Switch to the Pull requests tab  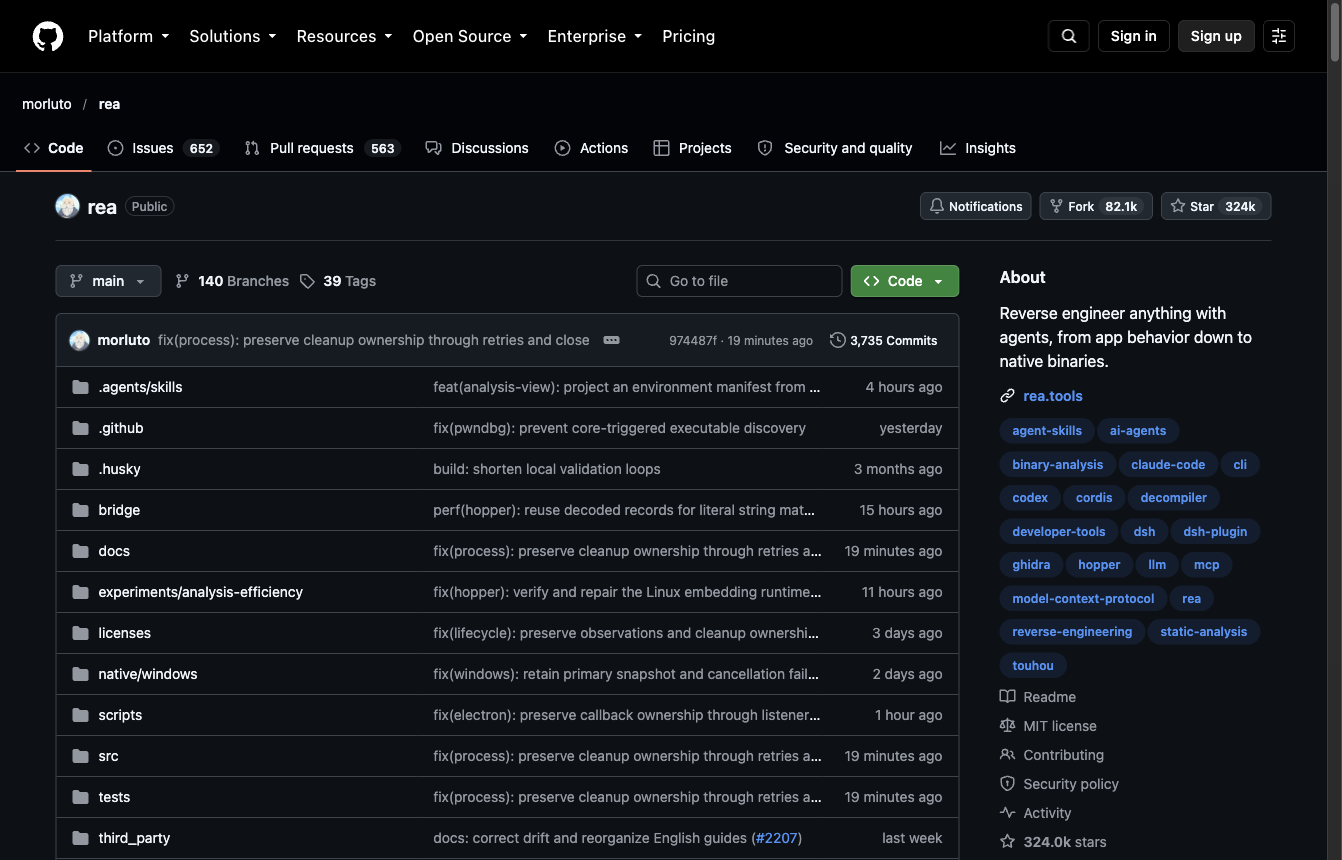pos(322,148)
